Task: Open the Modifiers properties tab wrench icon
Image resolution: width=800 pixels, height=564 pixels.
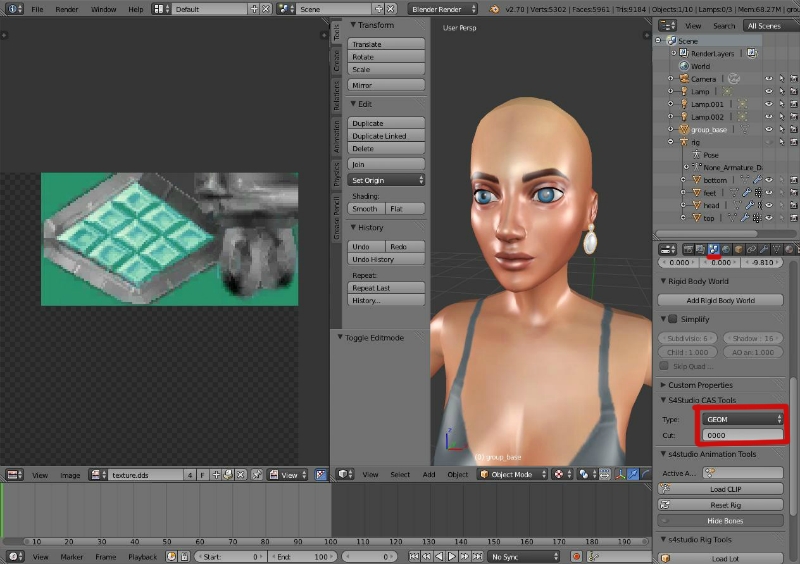Action: (x=764, y=249)
